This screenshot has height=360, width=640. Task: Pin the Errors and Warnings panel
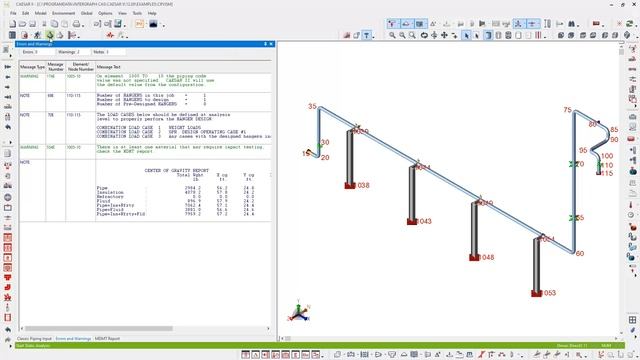(265, 44)
